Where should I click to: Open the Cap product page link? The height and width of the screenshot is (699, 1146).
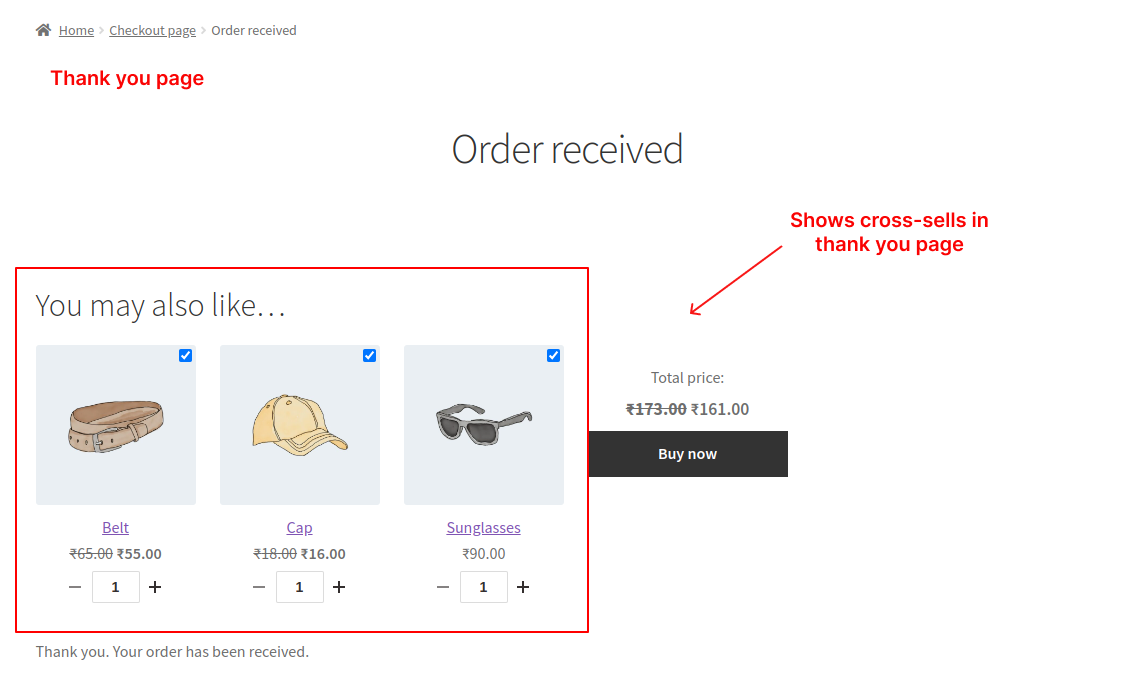pos(299,527)
